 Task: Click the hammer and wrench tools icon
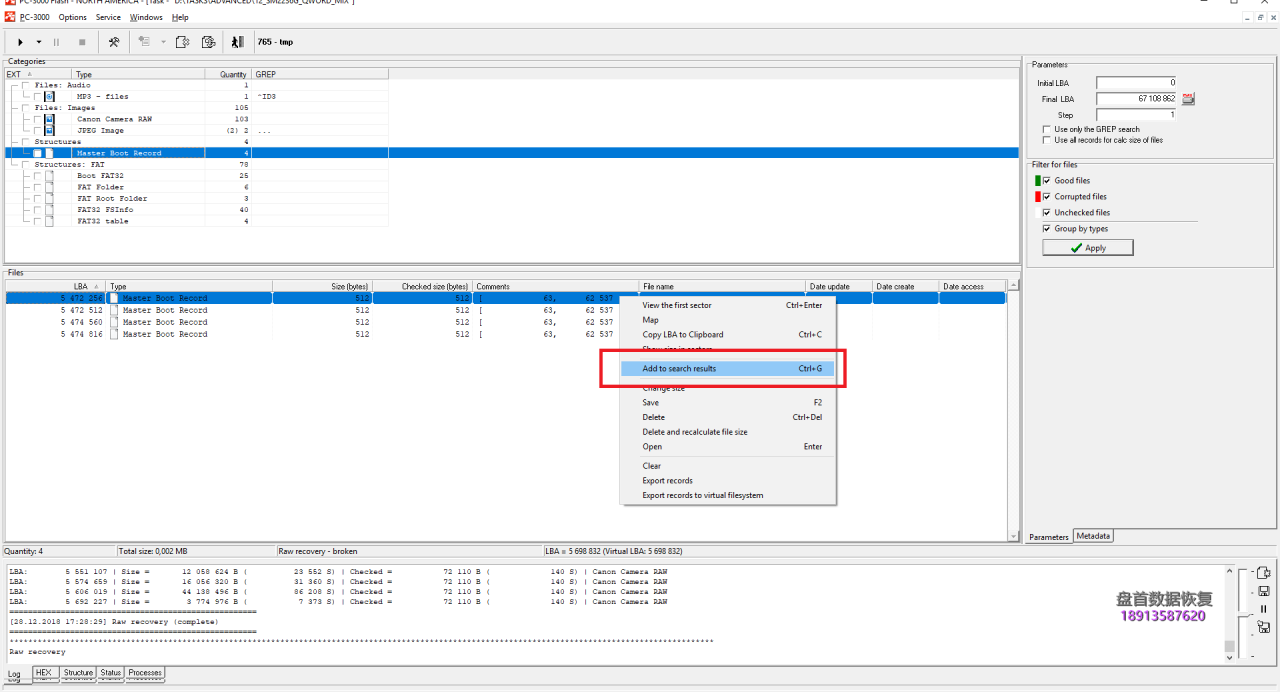pyautogui.click(x=114, y=42)
